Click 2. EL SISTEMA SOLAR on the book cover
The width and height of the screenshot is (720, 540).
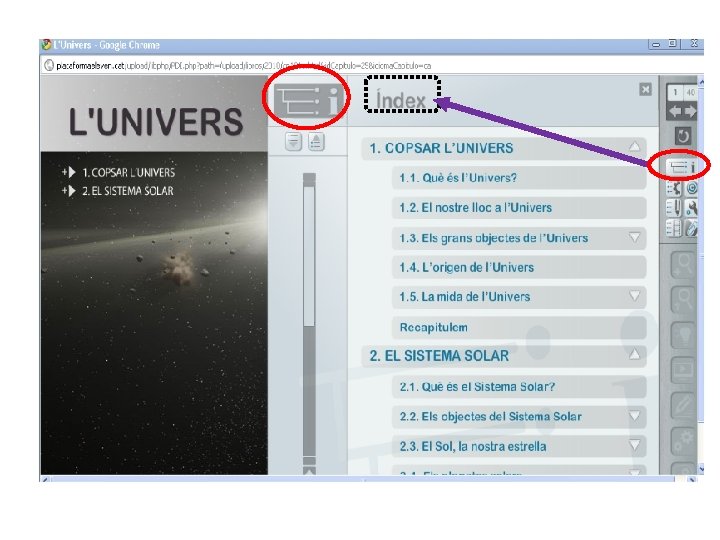[128, 191]
